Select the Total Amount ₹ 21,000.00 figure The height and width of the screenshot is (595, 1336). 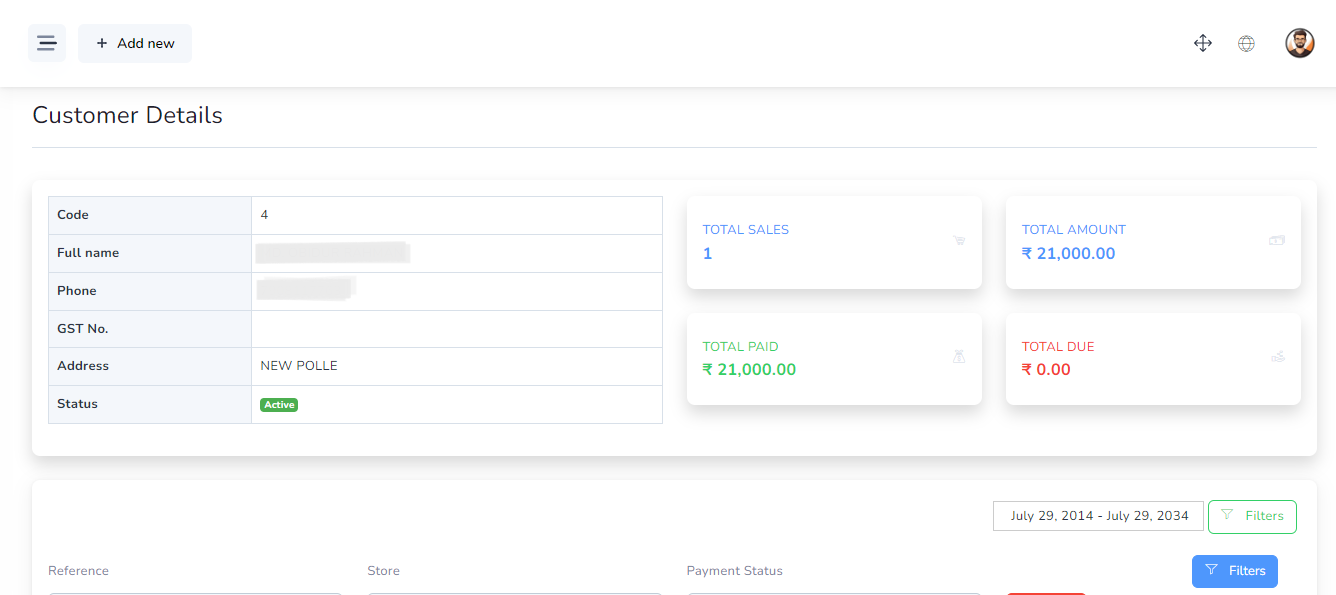[x=1068, y=254]
